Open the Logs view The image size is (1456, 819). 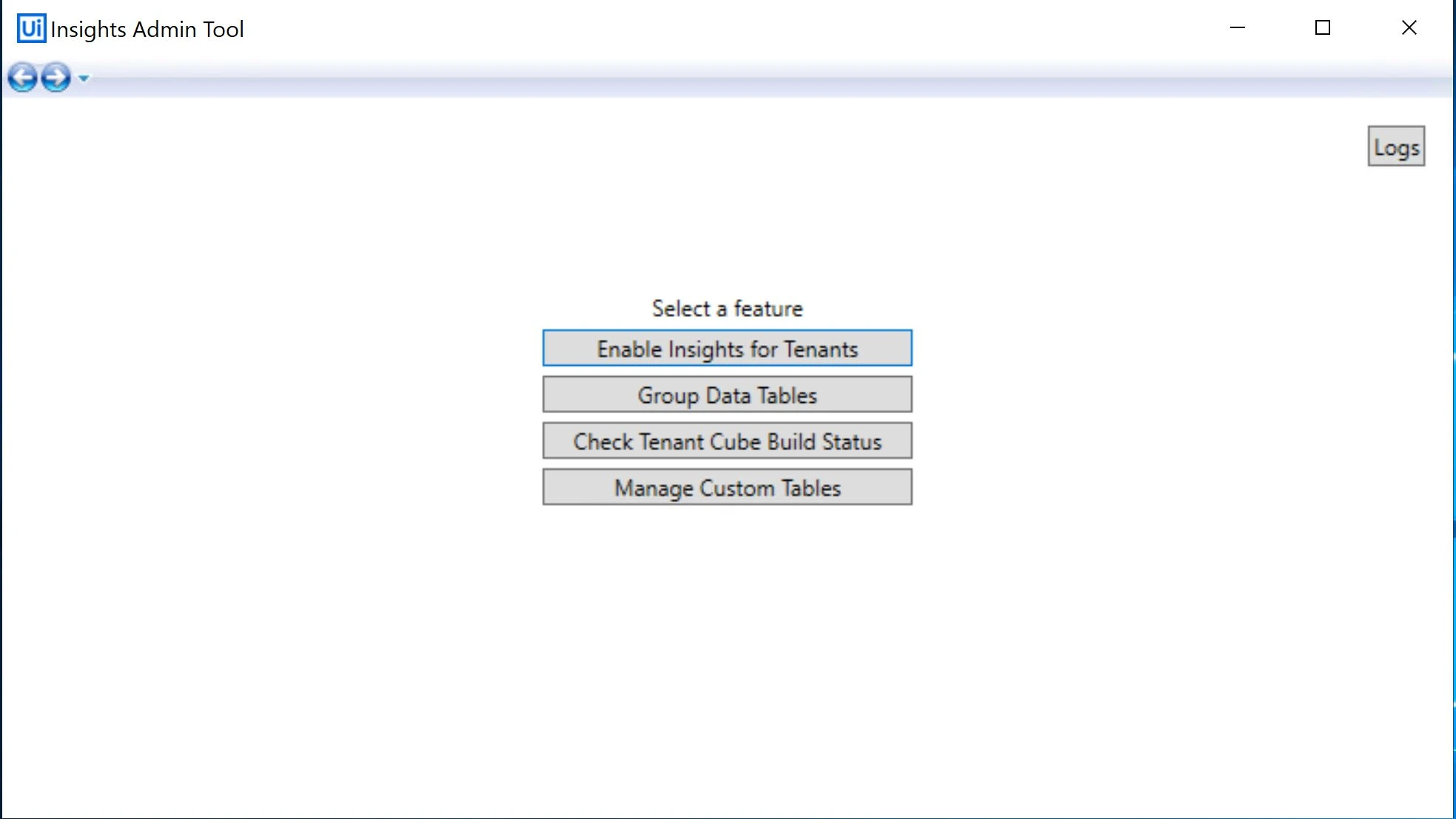(x=1396, y=146)
